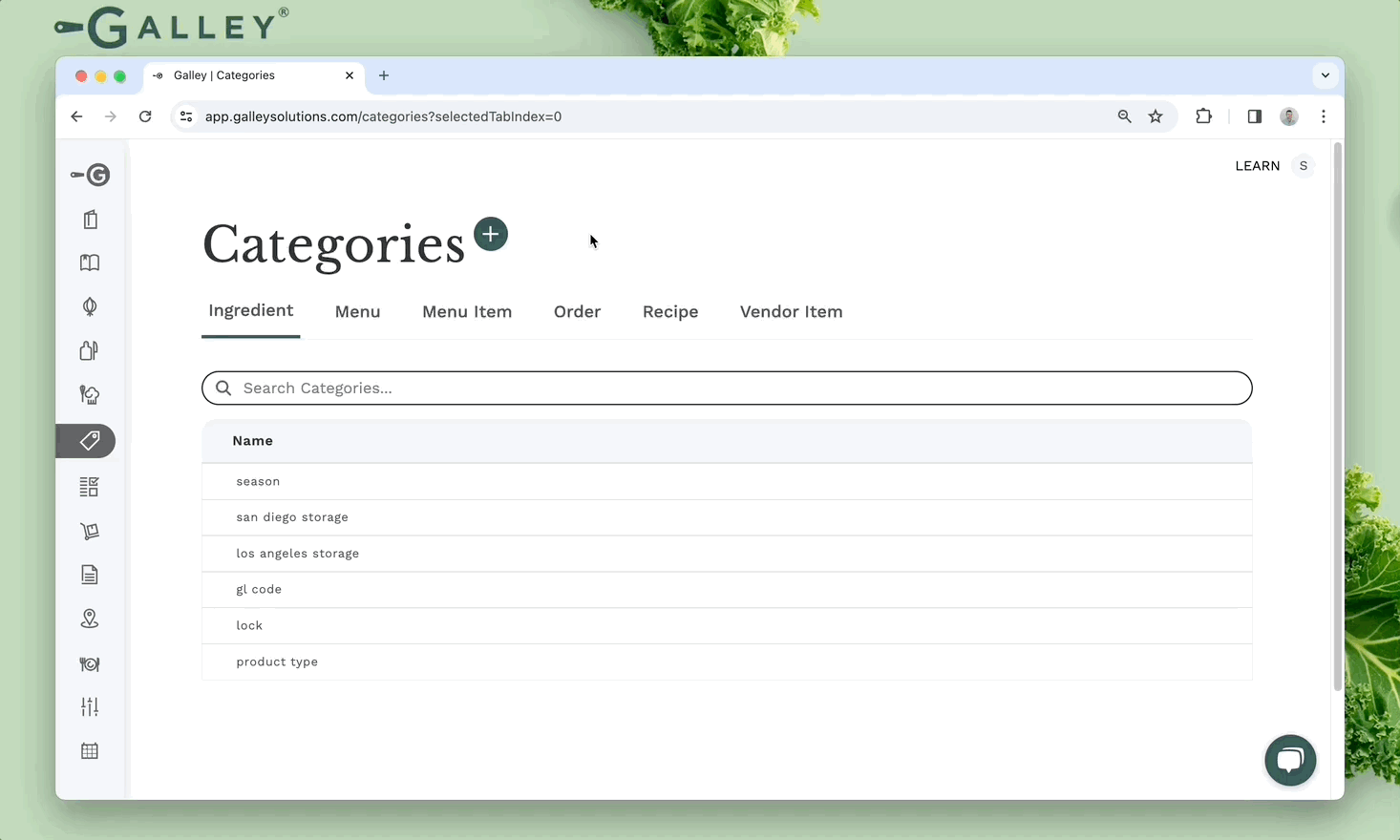Click the green plus add category button
This screenshot has height=840, width=1400.
click(491, 234)
